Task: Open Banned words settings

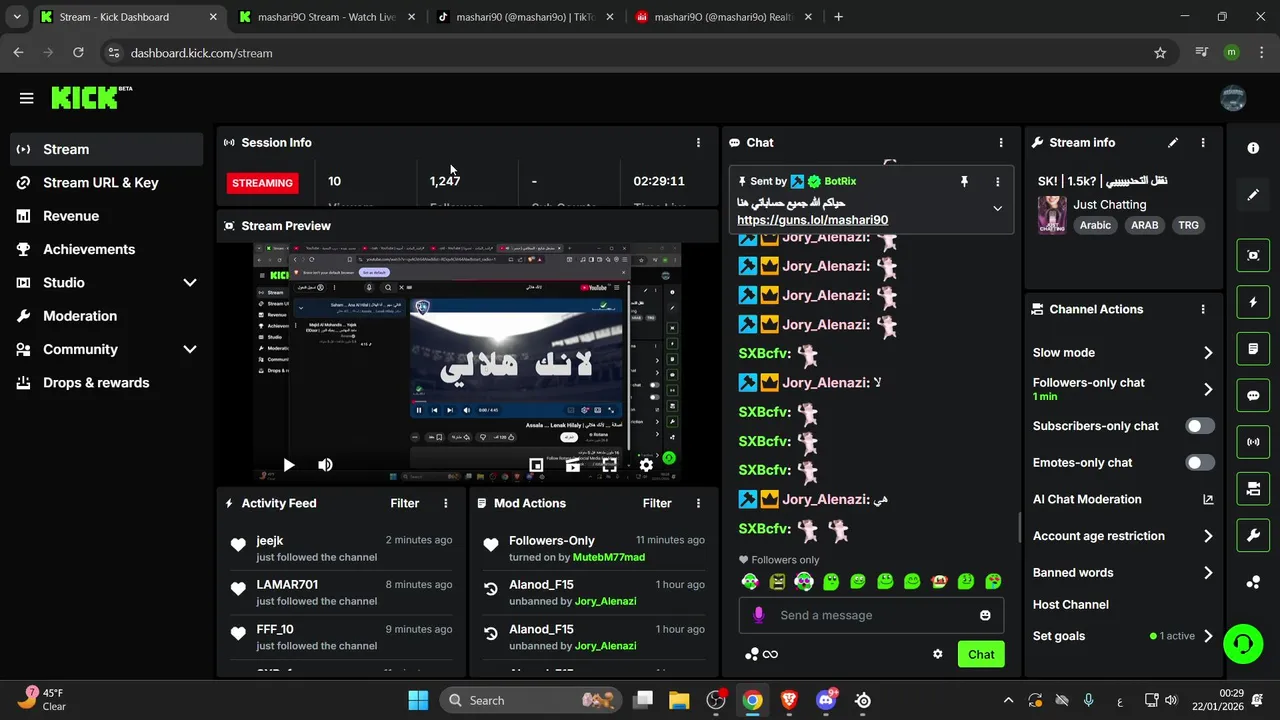Action: click(1123, 573)
